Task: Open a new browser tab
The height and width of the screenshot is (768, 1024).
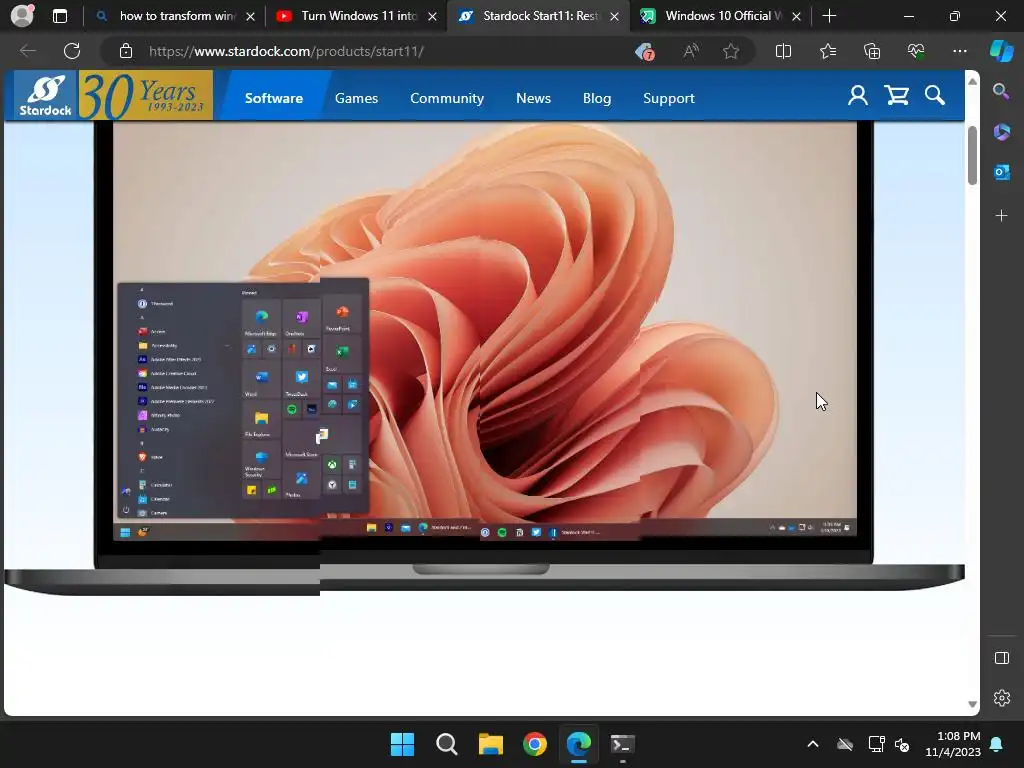Action: coord(829,16)
